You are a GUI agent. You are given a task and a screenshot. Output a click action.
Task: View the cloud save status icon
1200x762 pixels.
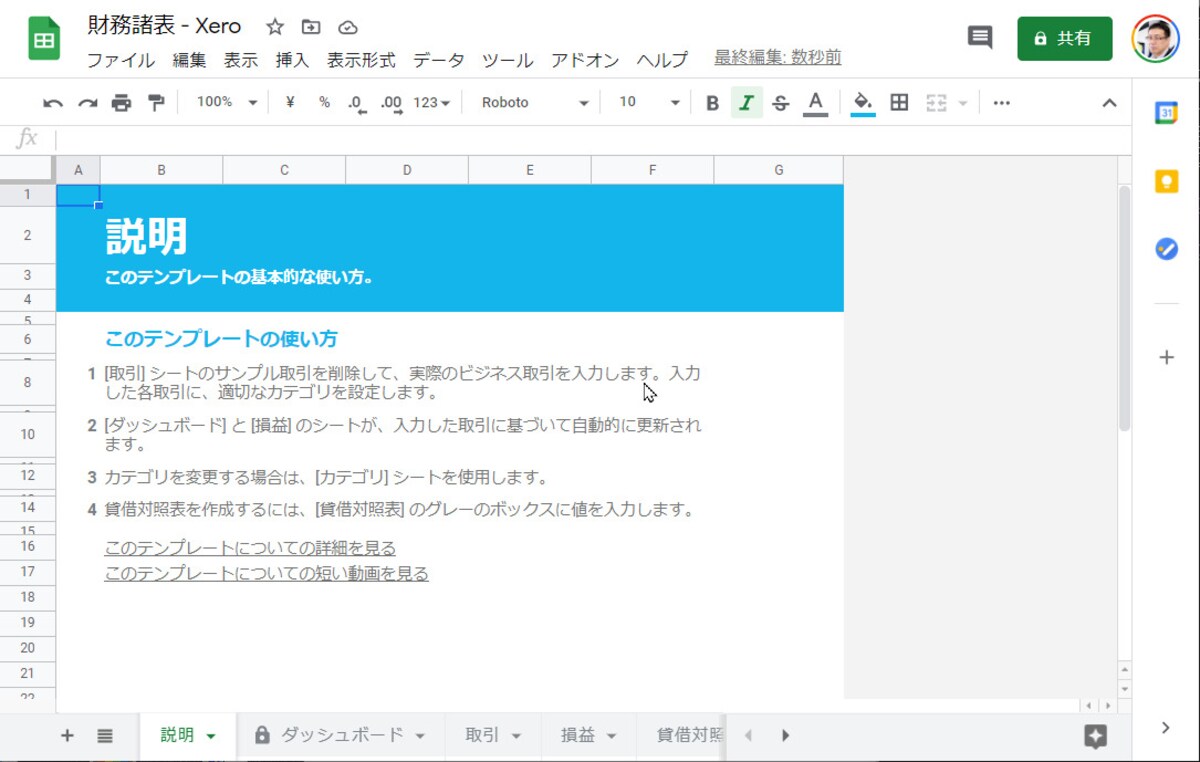click(348, 27)
